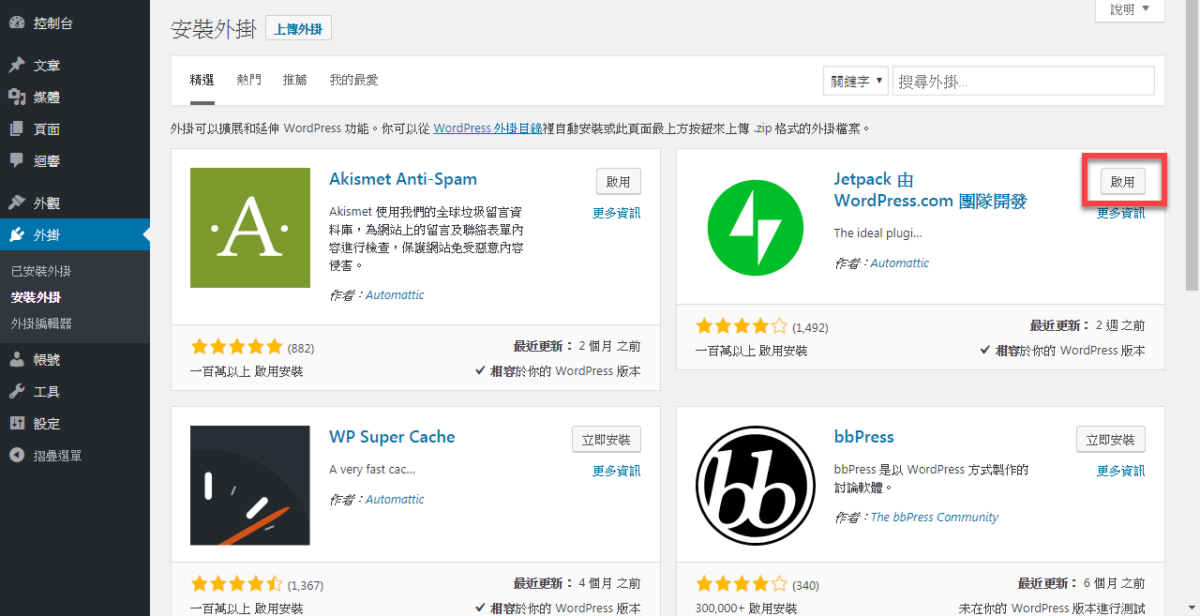This screenshot has height=616, width=1200.
Task: Click the bbPress star rating
Action: [742, 584]
